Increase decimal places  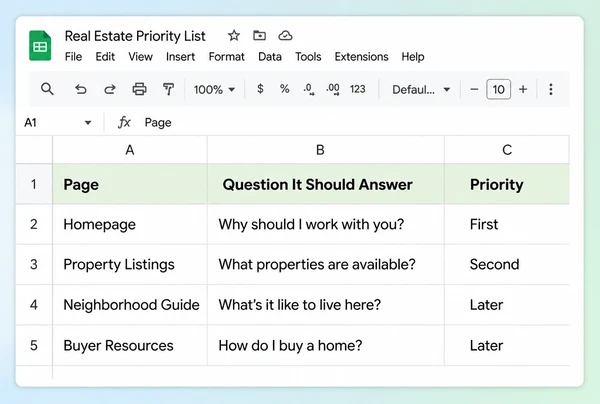click(x=333, y=90)
